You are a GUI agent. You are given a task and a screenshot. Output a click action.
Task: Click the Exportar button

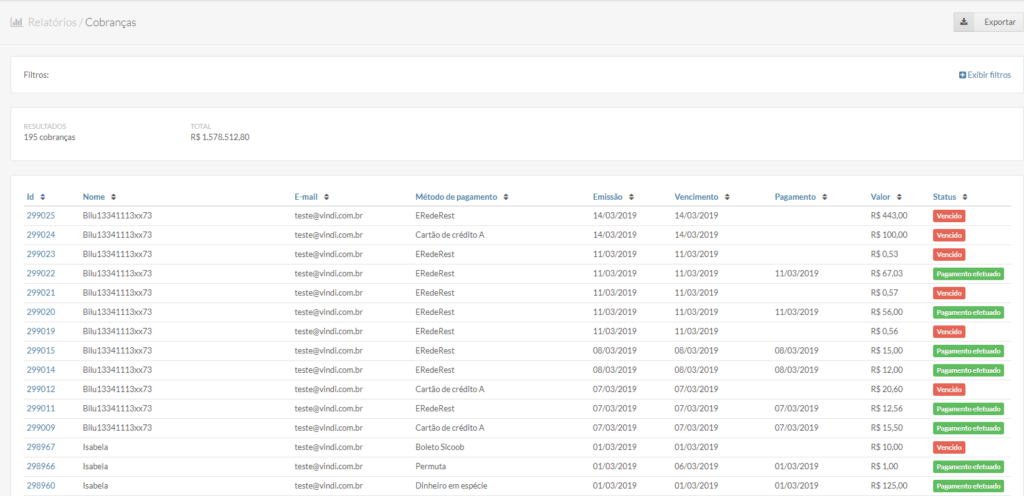pos(988,22)
